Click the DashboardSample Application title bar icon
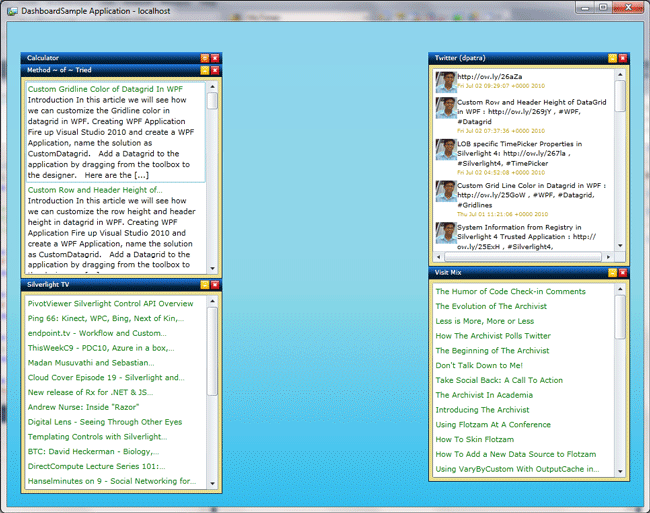The width and height of the screenshot is (650, 513). pos(12,11)
